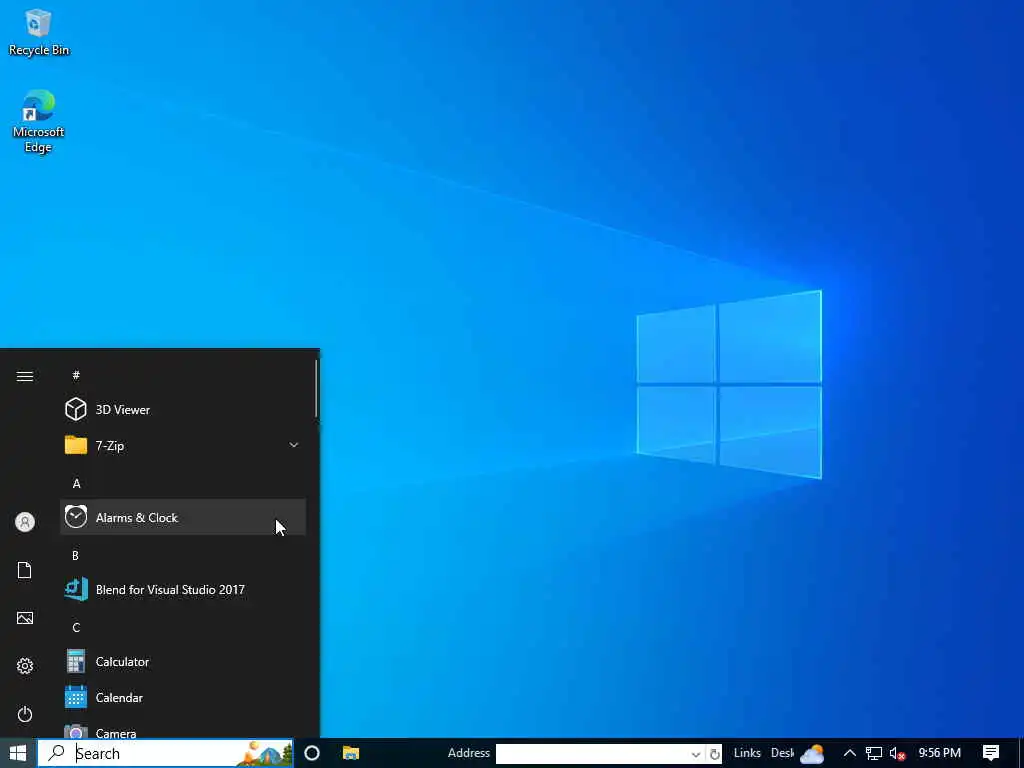This screenshot has height=768, width=1024.
Task: Click the Power icon in Start sidebar
Action: click(x=25, y=714)
